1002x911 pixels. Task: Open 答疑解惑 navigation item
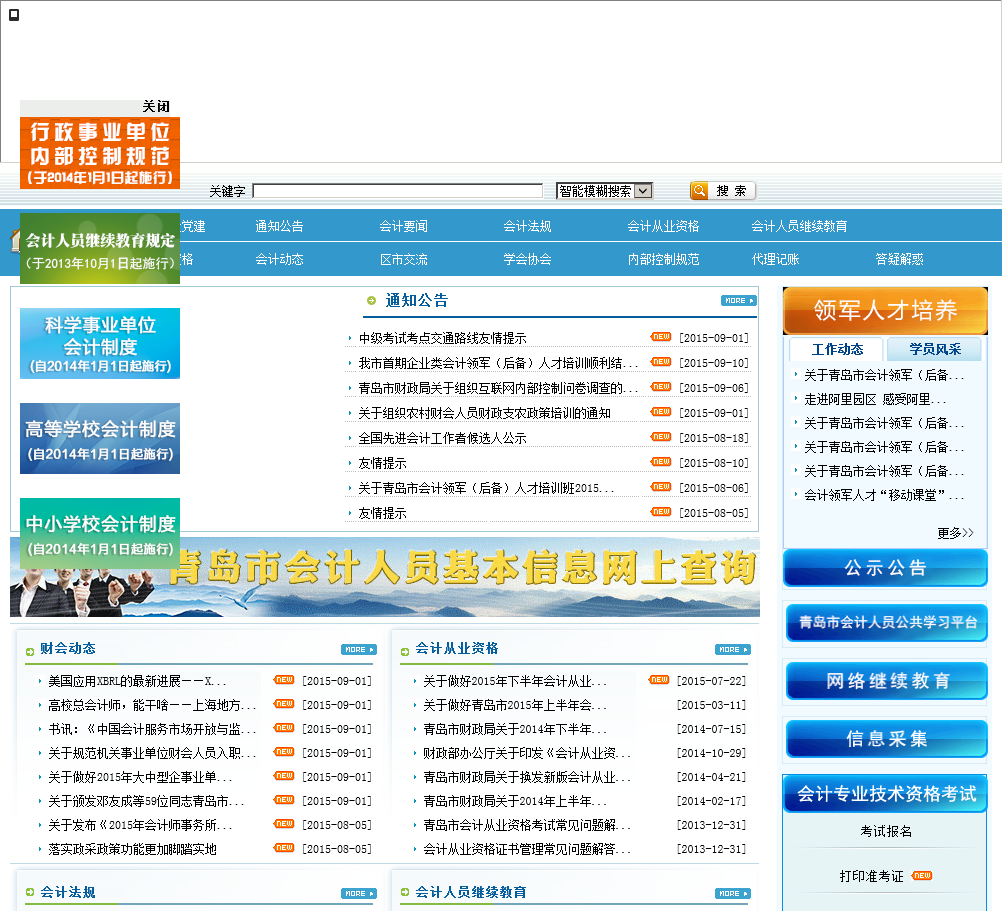[899, 259]
